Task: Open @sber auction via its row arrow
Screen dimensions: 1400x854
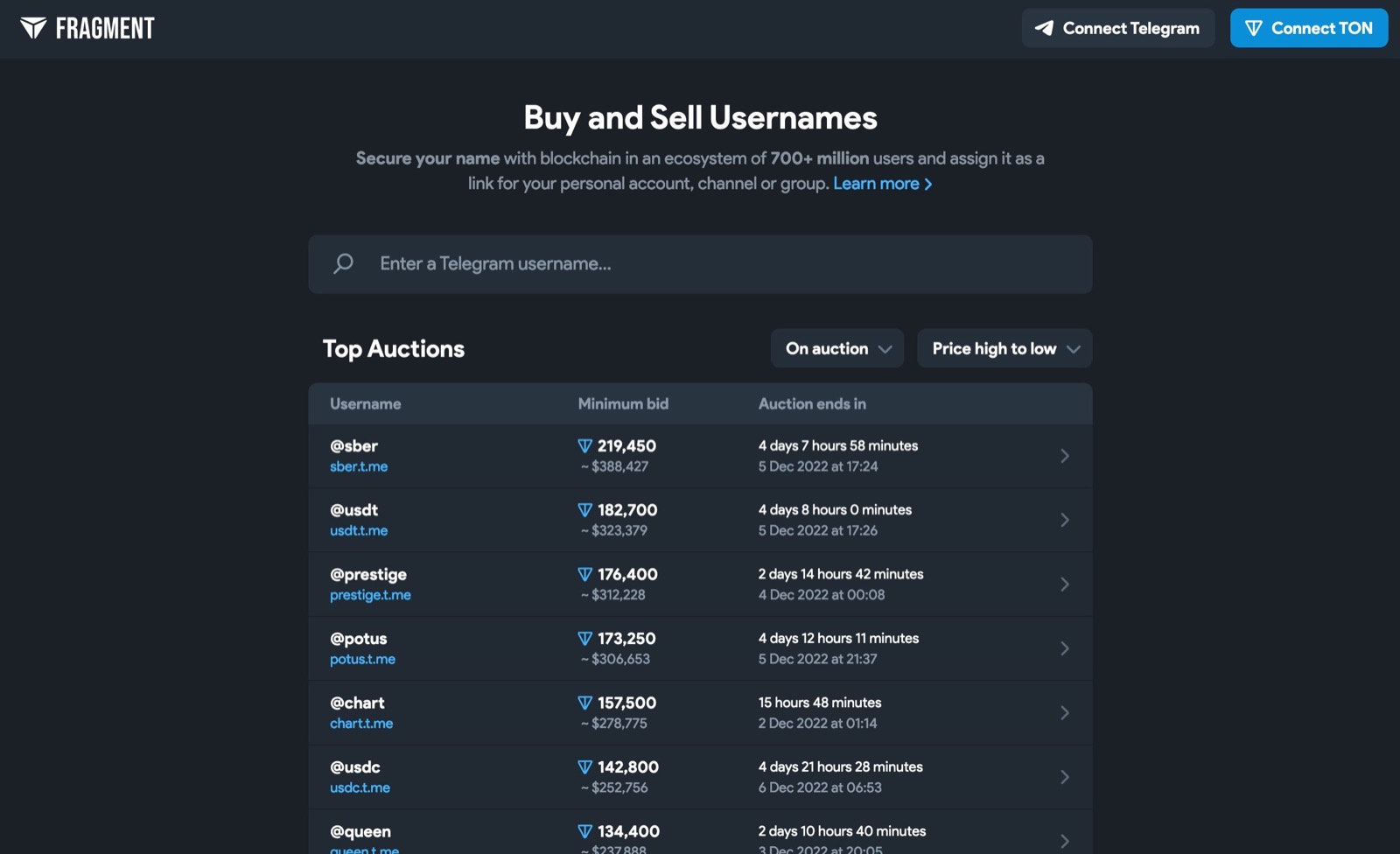Action: [1064, 456]
